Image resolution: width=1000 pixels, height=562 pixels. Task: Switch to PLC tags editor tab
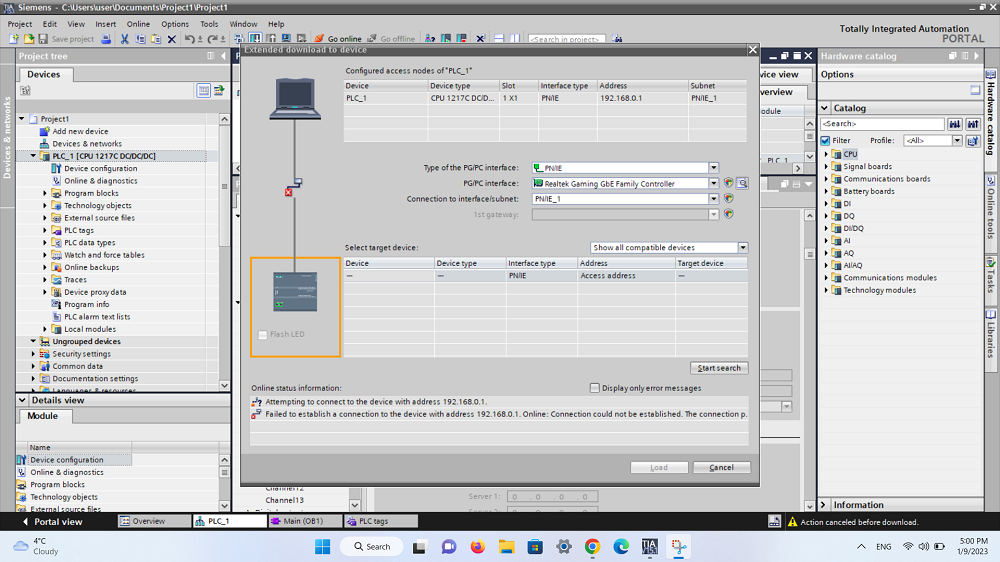click(x=381, y=521)
